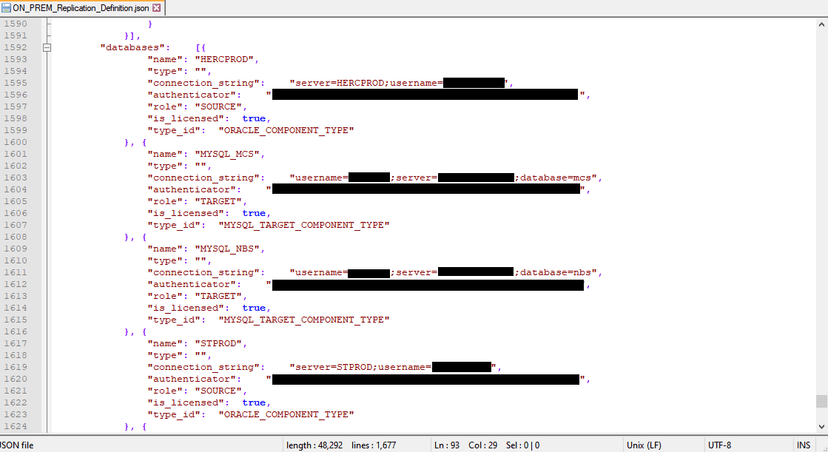Image resolution: width=828 pixels, height=452 pixels.
Task: Click line number 1616 in the margin
Action: point(15,332)
